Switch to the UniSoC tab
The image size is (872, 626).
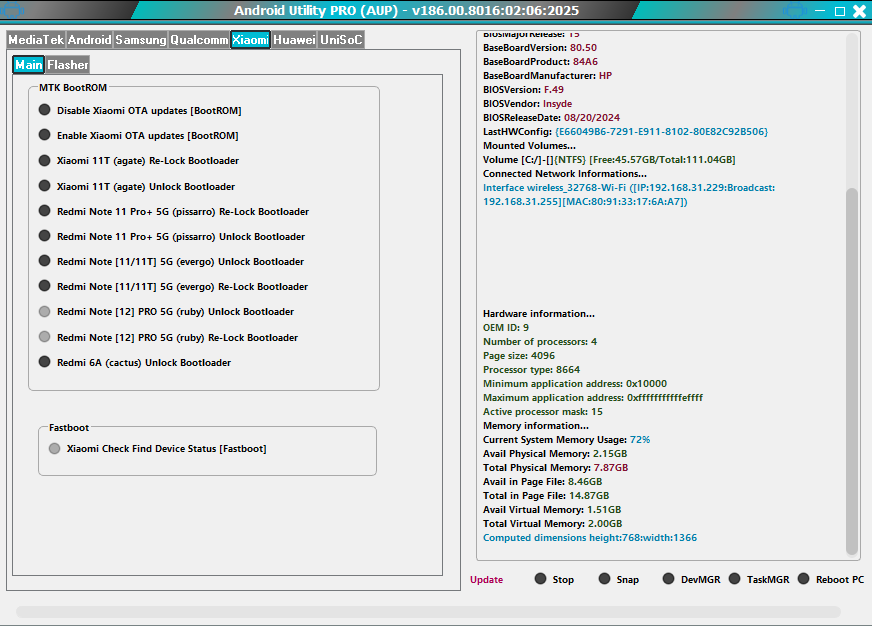pyautogui.click(x=341, y=39)
